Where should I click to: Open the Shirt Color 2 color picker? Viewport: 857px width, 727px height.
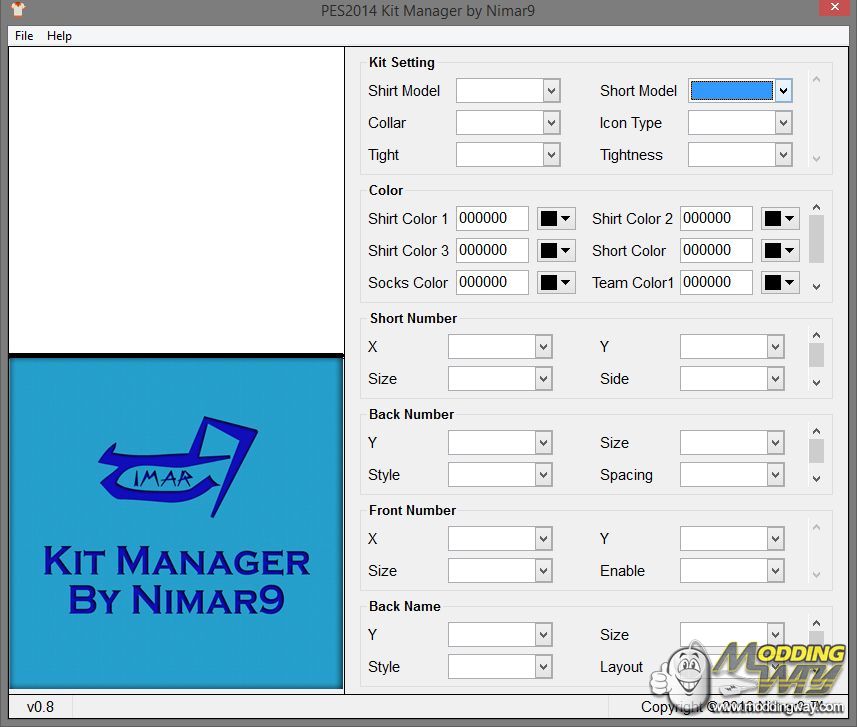[780, 219]
